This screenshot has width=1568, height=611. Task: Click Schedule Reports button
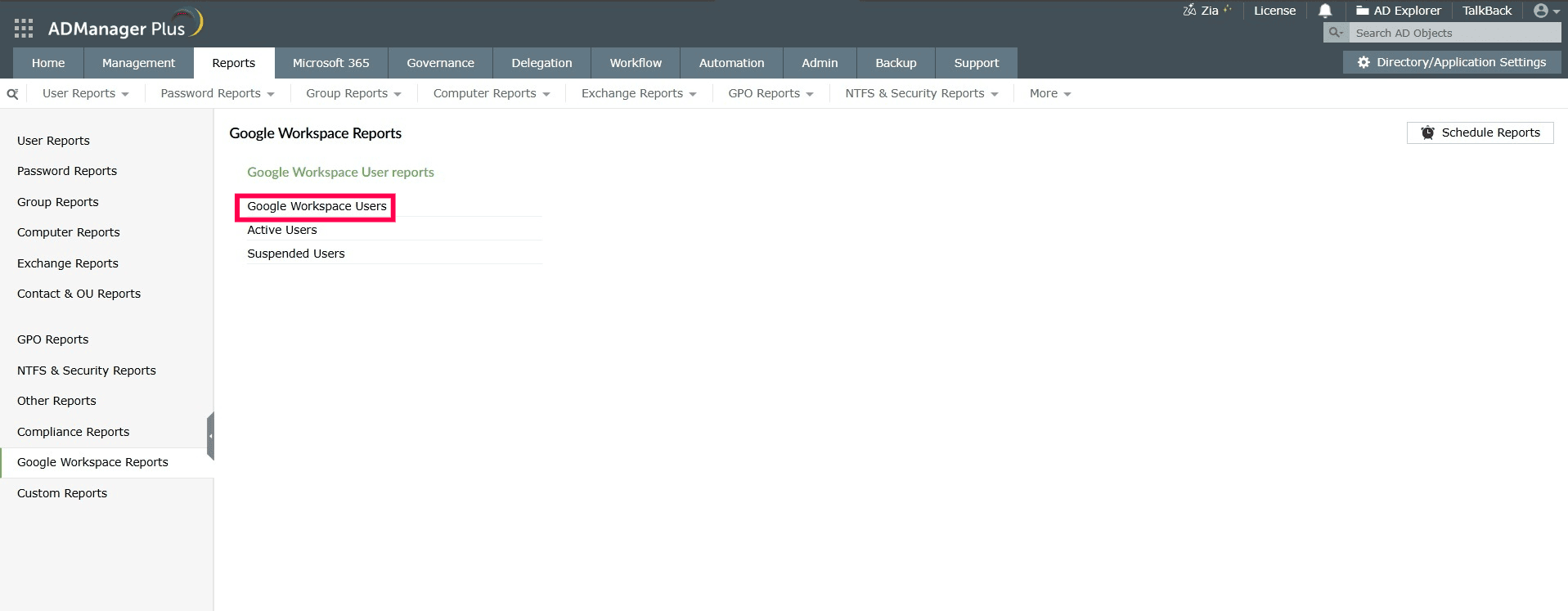pos(1480,133)
